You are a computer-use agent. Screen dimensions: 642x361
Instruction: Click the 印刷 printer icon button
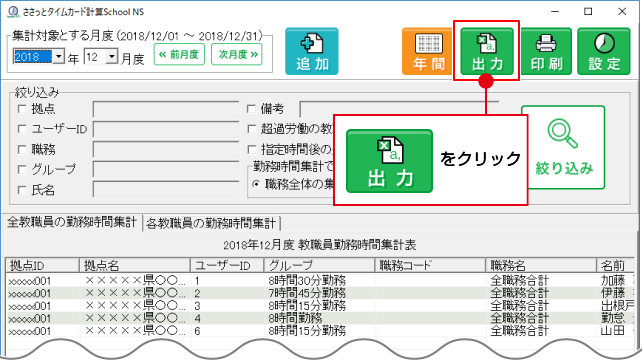546,52
